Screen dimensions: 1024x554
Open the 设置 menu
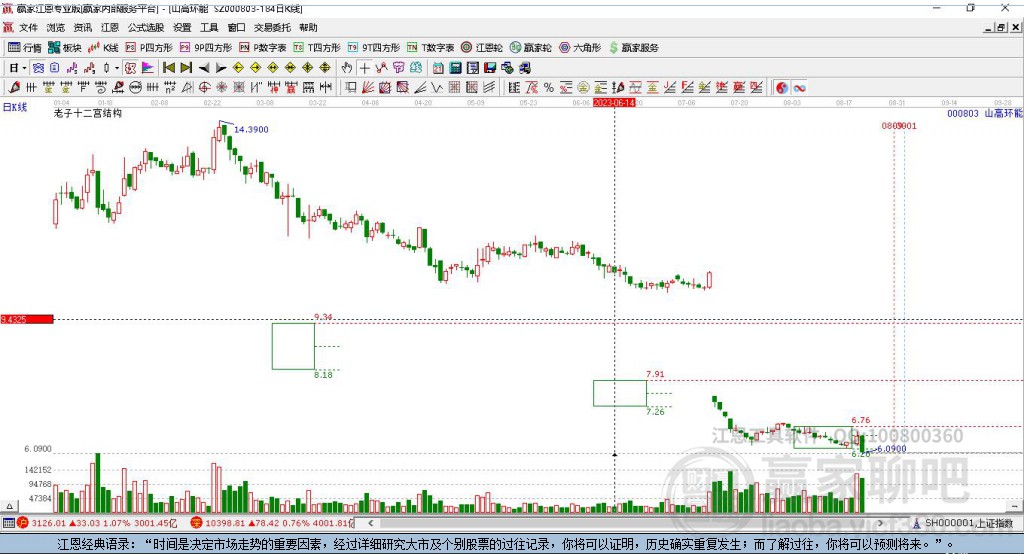point(182,27)
